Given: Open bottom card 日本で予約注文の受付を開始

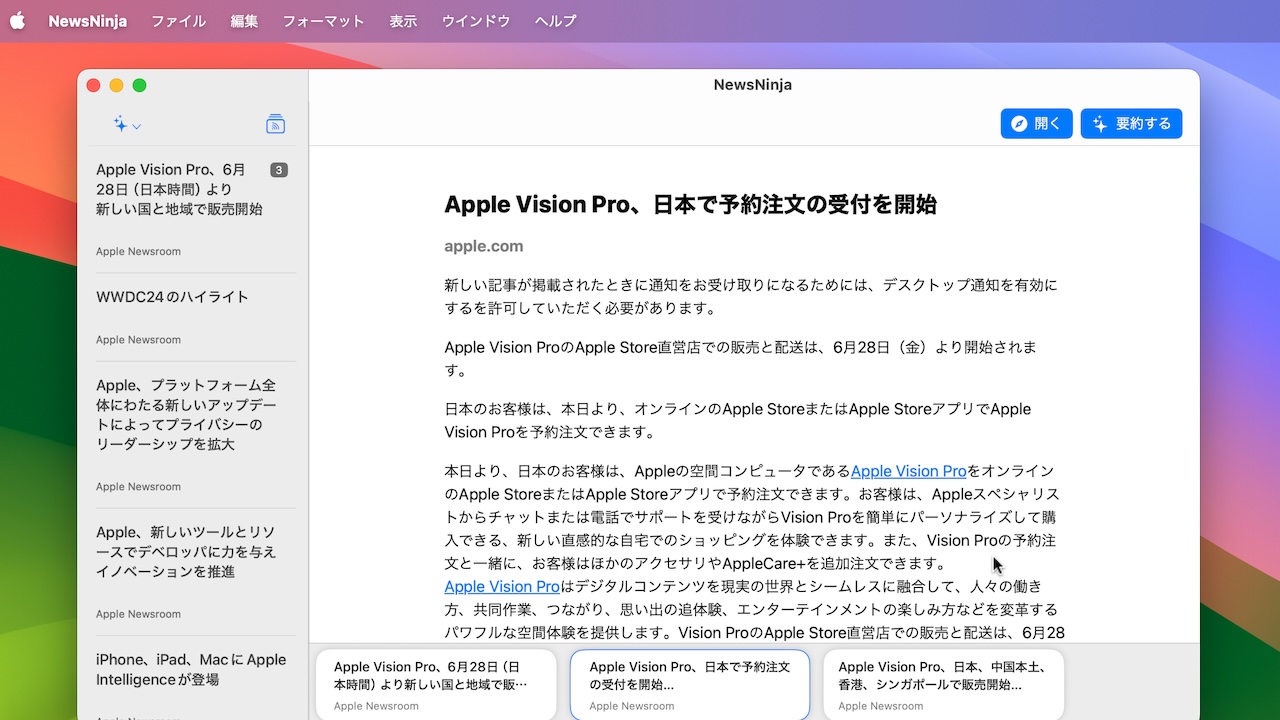Looking at the screenshot, I should pos(690,685).
